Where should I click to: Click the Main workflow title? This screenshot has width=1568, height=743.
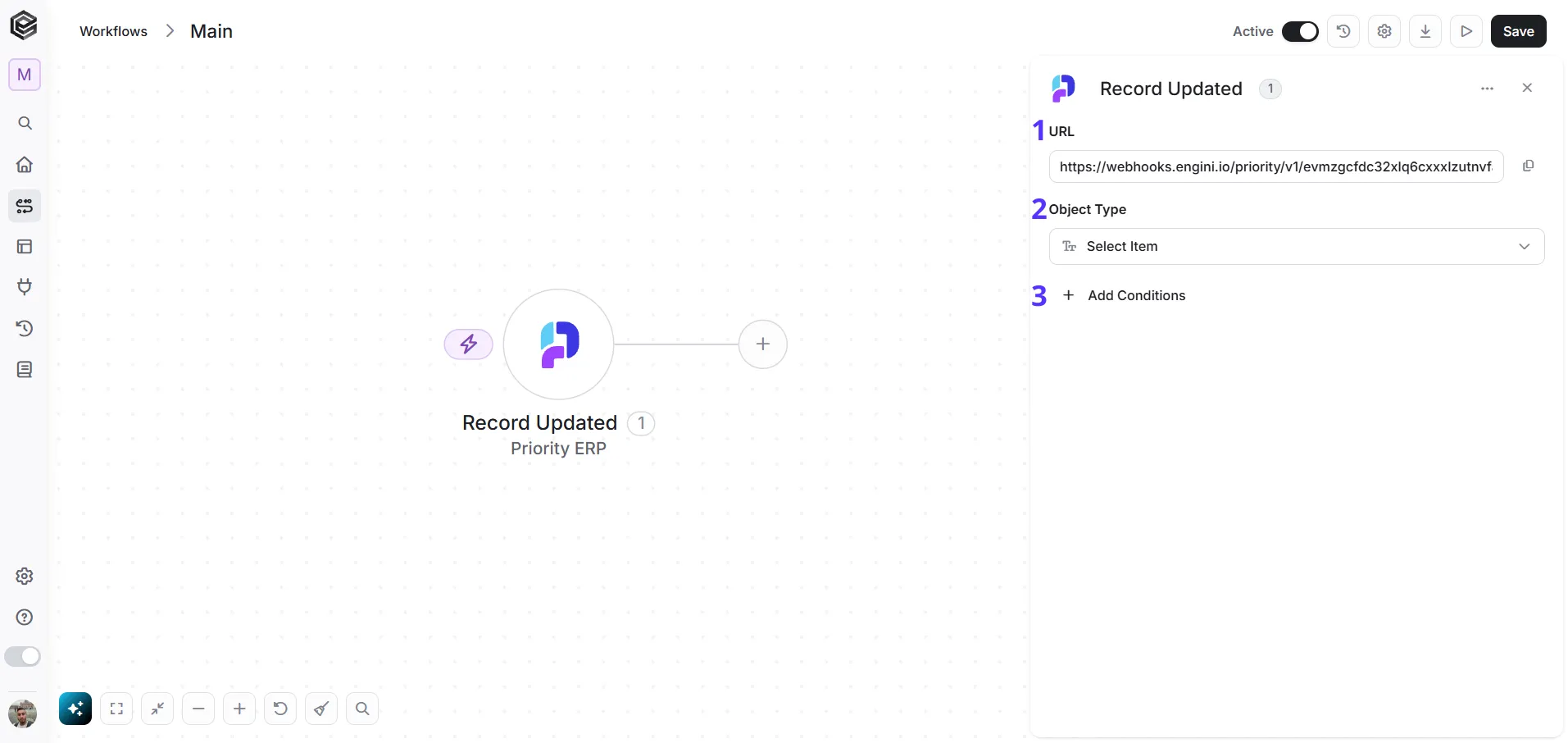(x=211, y=31)
